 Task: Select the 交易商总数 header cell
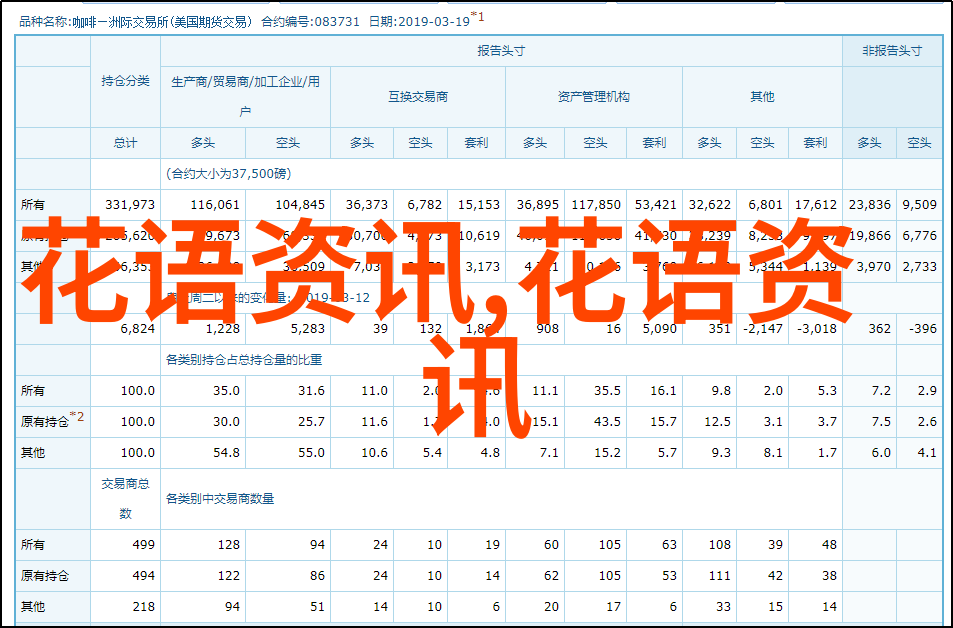pyautogui.click(x=125, y=498)
